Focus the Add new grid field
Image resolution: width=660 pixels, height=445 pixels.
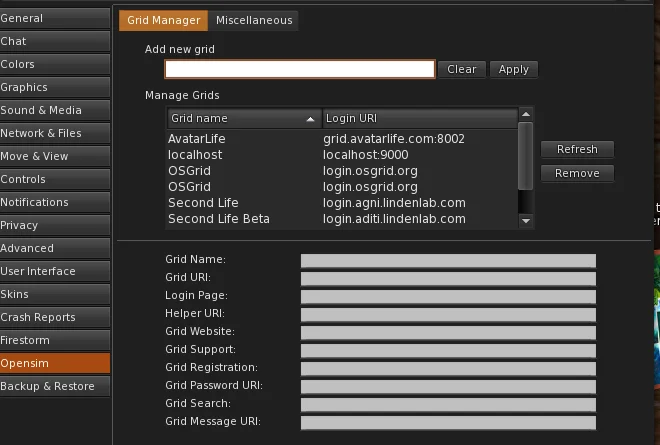300,69
